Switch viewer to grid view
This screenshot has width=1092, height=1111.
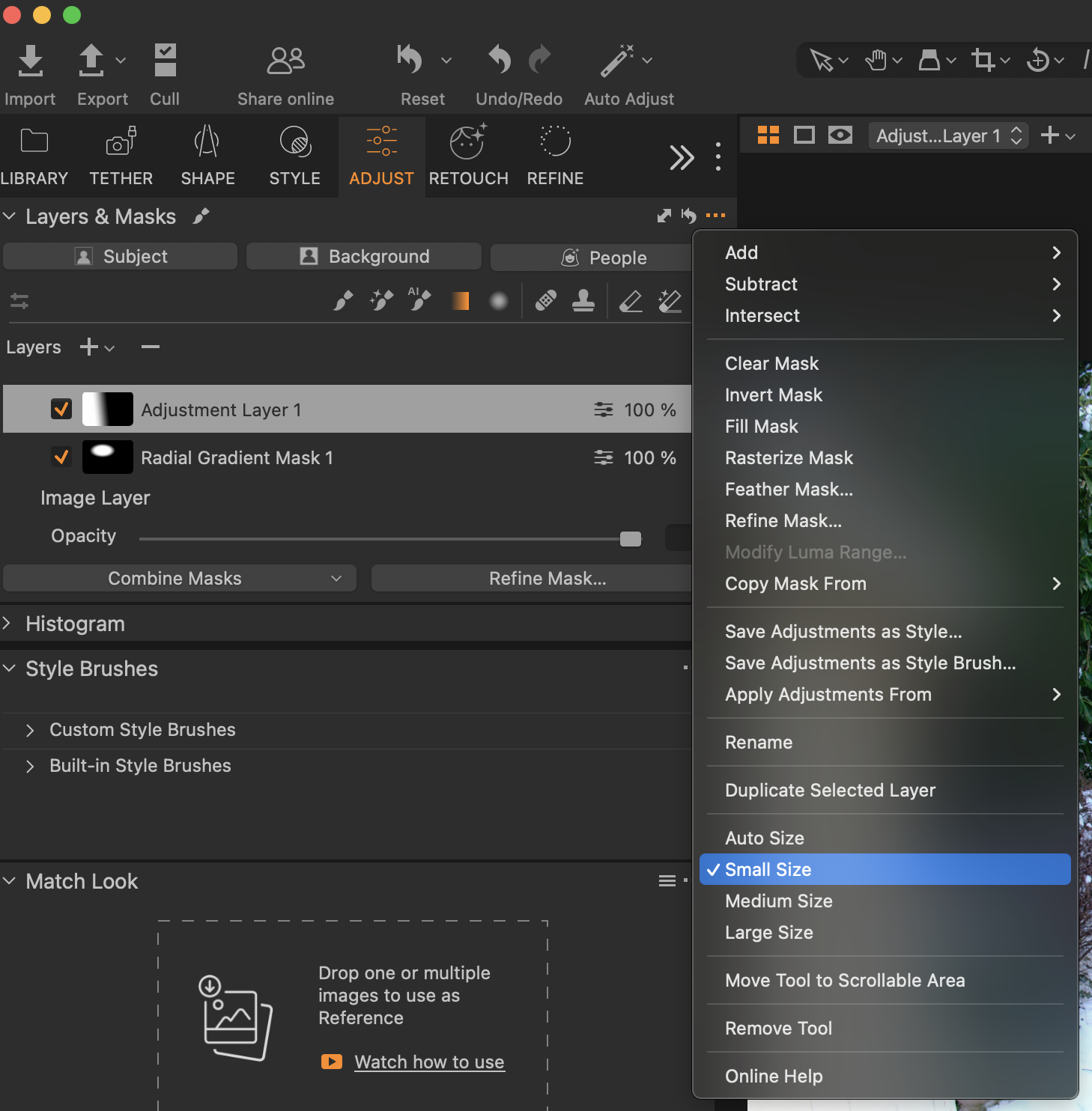click(768, 135)
